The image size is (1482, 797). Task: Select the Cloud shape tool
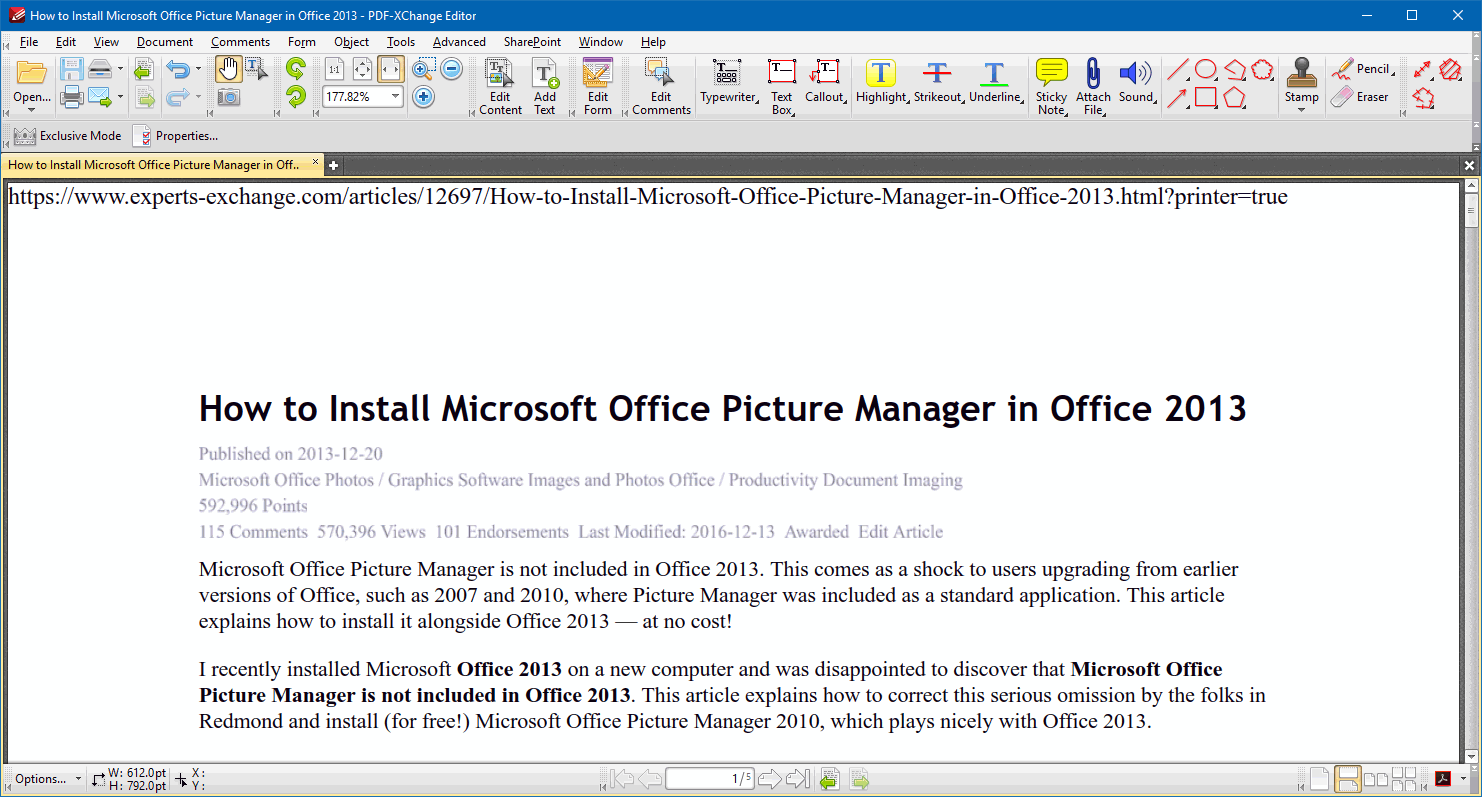pos(1263,69)
